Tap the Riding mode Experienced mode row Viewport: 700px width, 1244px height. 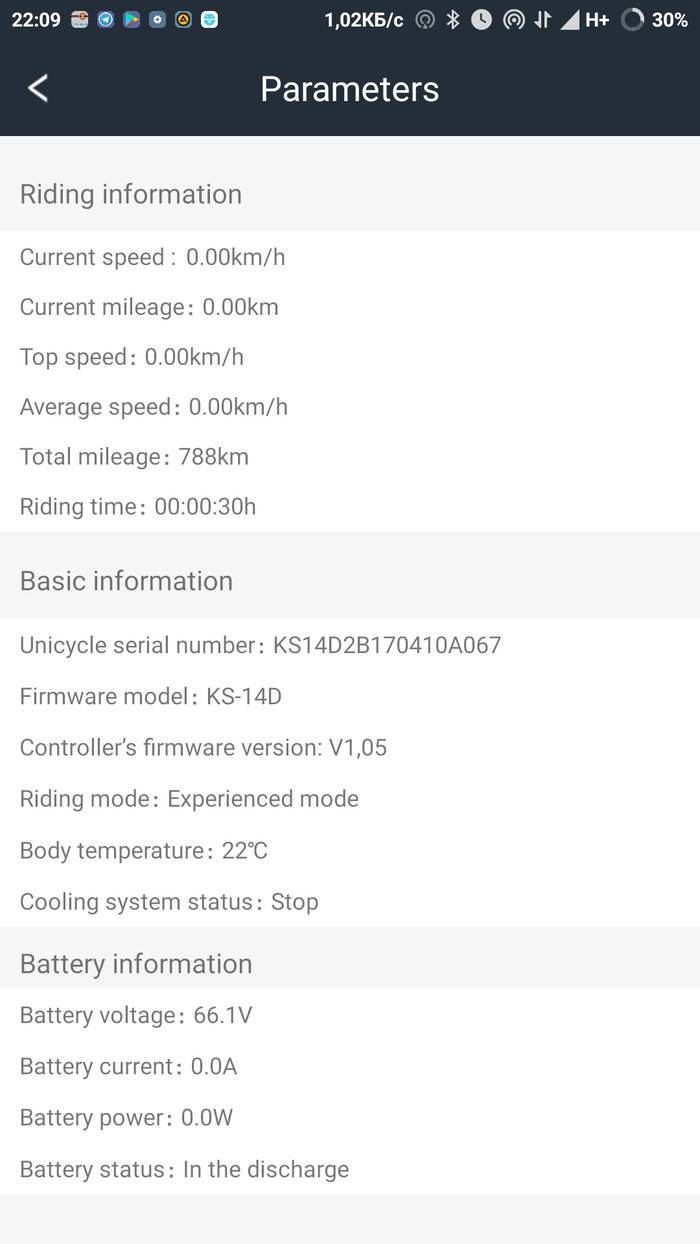pyautogui.click(x=189, y=799)
